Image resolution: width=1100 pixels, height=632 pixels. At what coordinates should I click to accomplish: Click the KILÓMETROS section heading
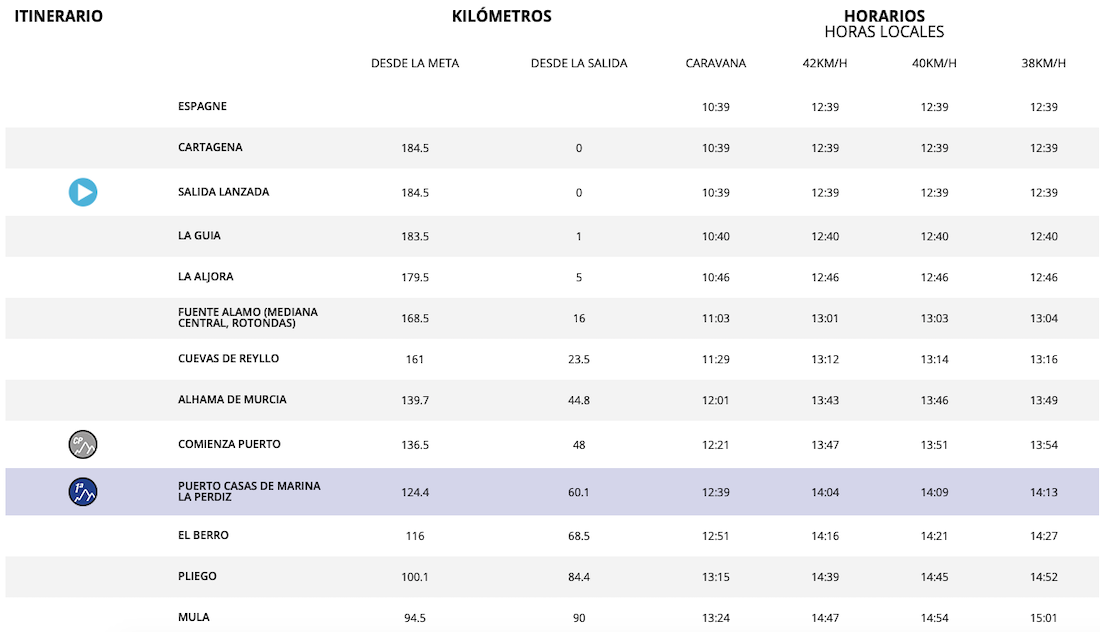501,16
